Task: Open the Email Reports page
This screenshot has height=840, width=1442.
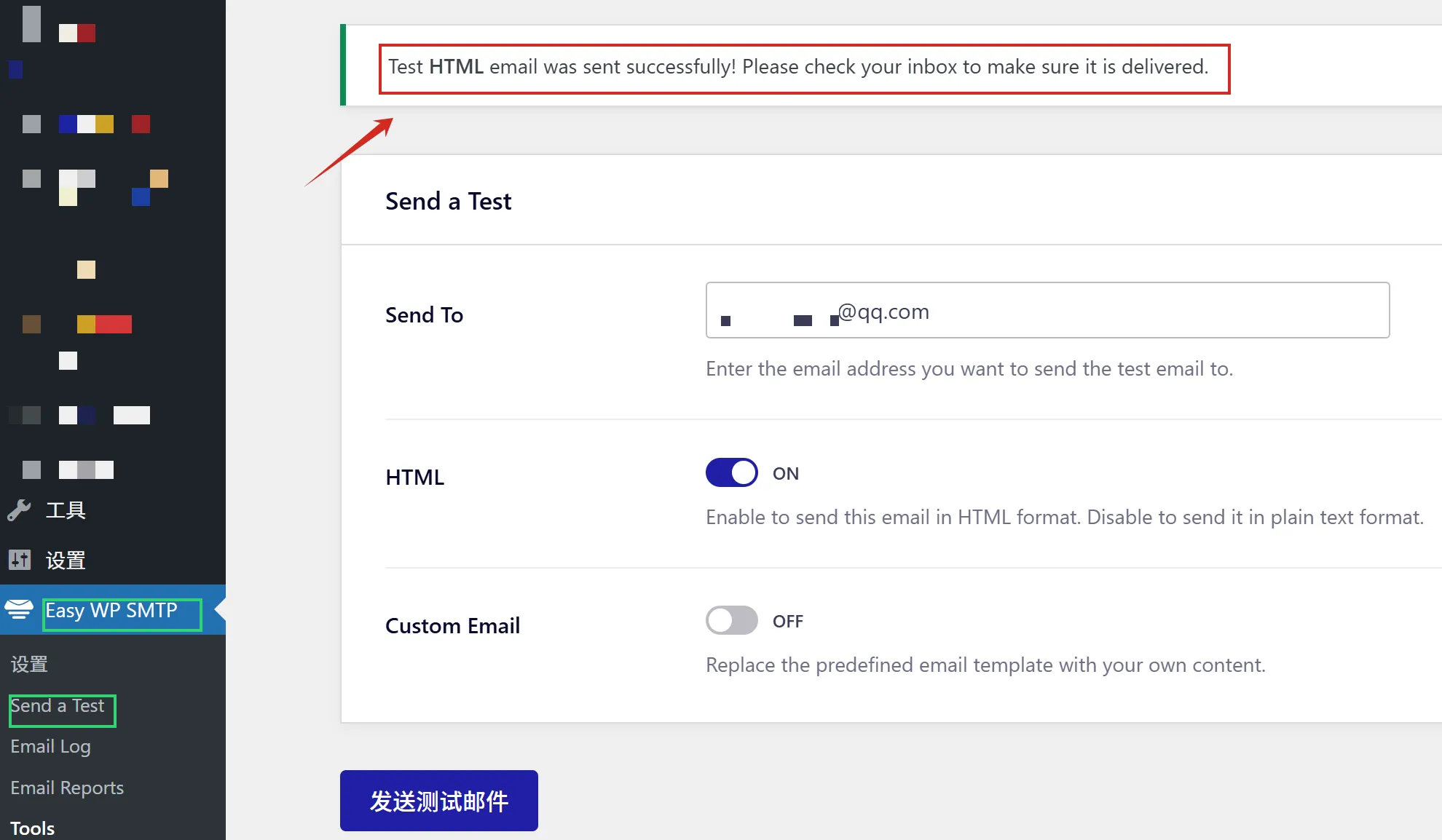Action: 67,788
